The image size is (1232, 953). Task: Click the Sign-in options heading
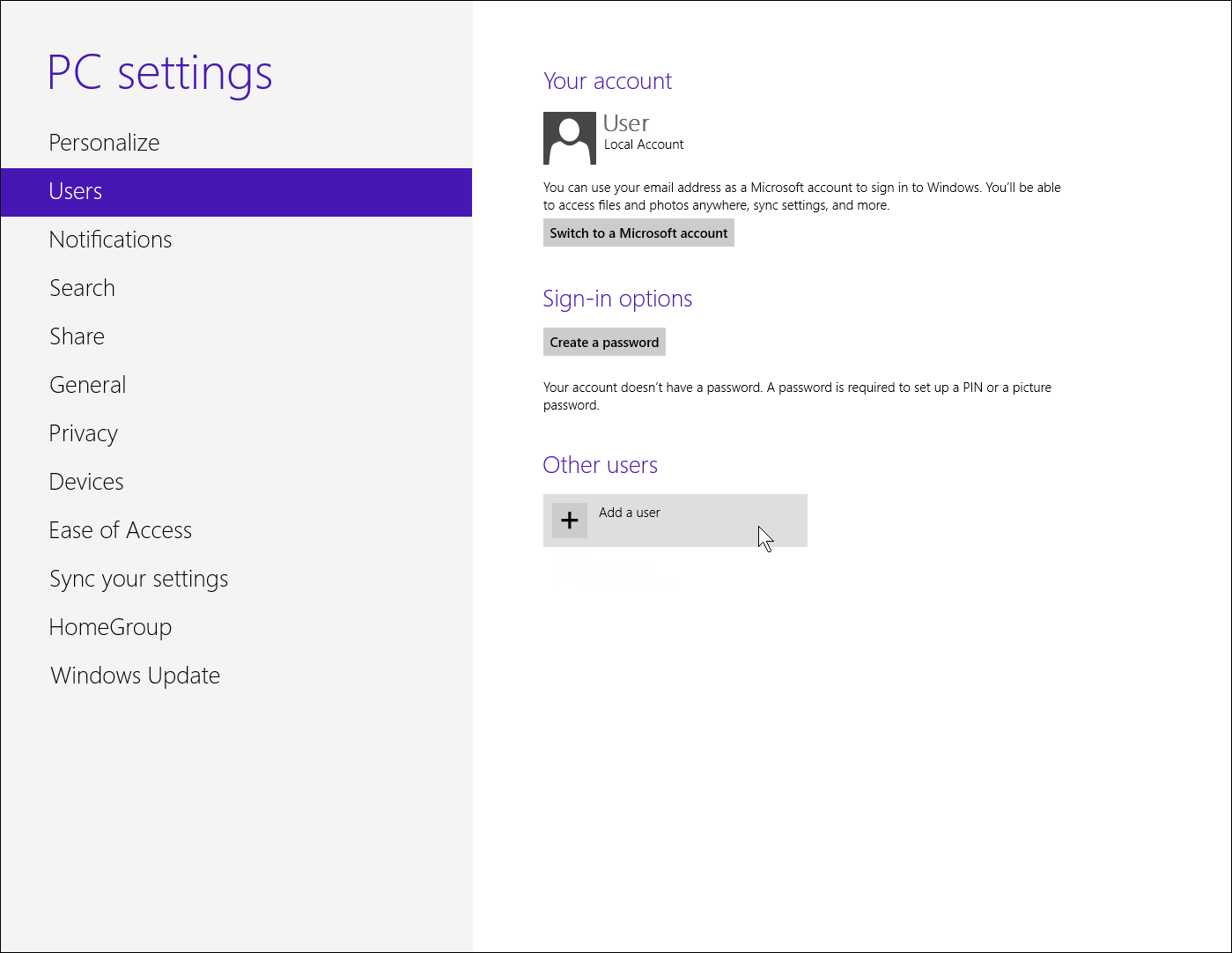617,299
